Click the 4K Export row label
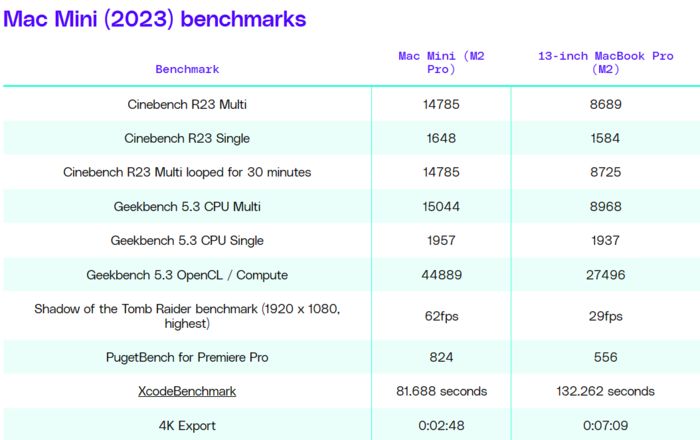Image resolution: width=700 pixels, height=440 pixels. 187,426
